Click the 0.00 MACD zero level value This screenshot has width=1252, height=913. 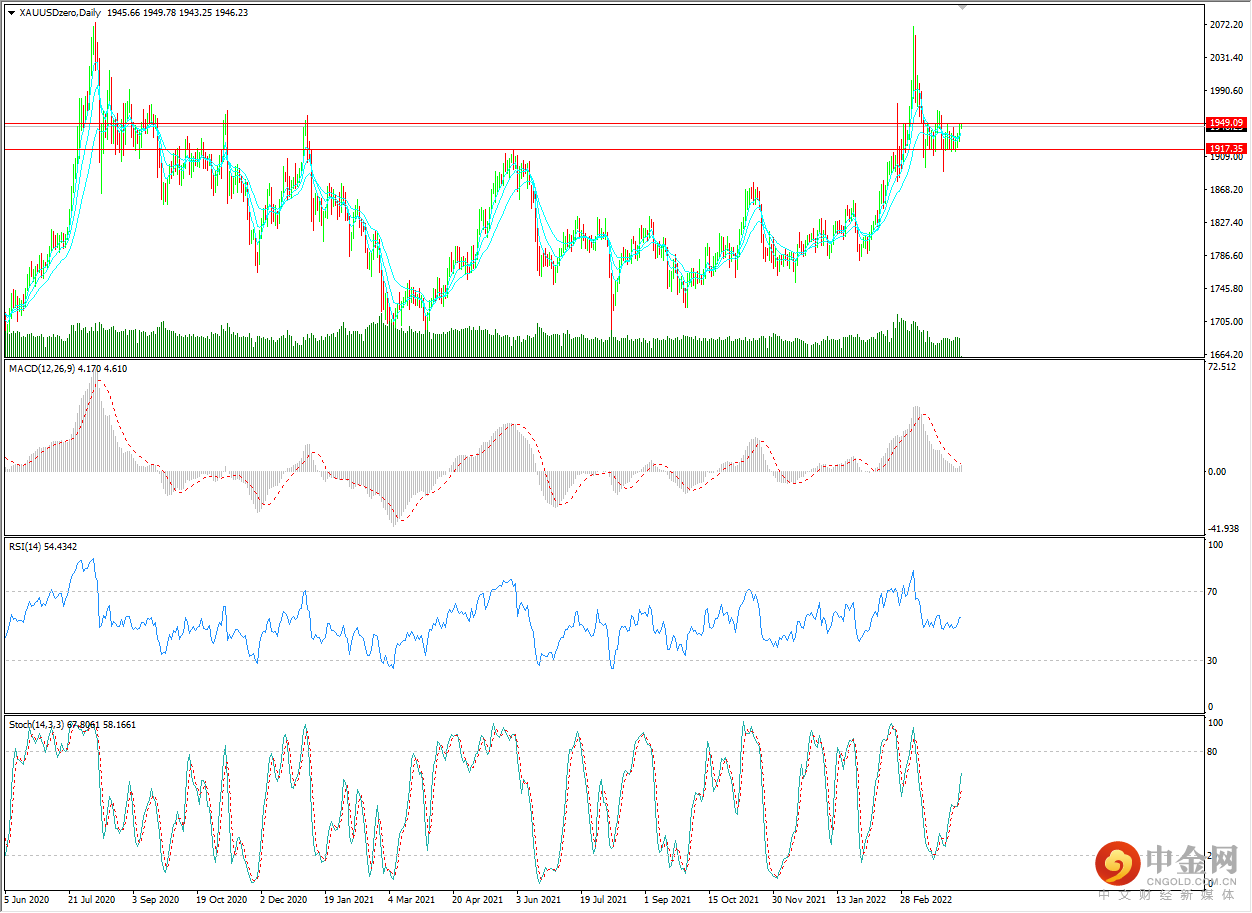point(1218,472)
